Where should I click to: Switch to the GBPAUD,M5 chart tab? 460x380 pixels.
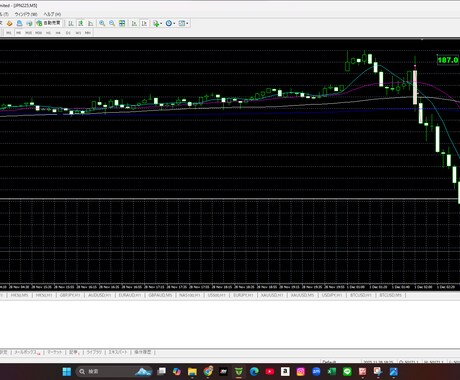(160, 295)
